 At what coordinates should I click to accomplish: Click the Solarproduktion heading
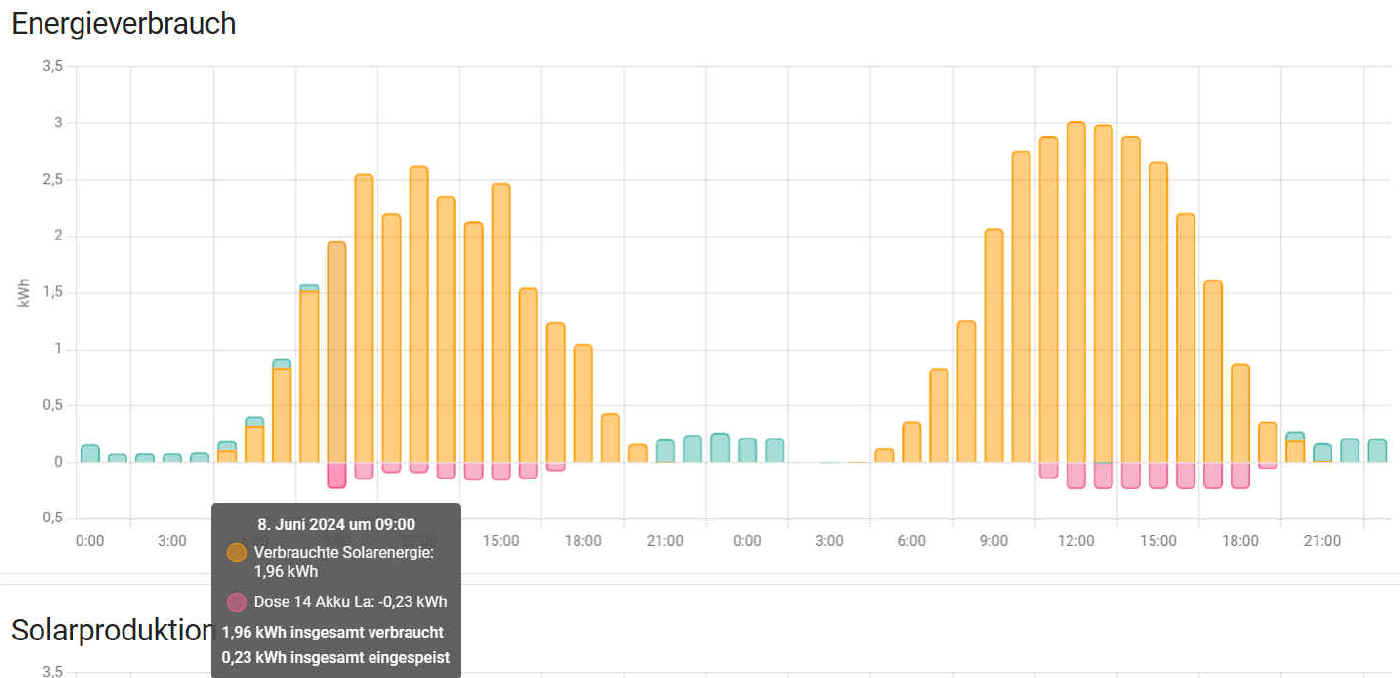click(x=112, y=629)
